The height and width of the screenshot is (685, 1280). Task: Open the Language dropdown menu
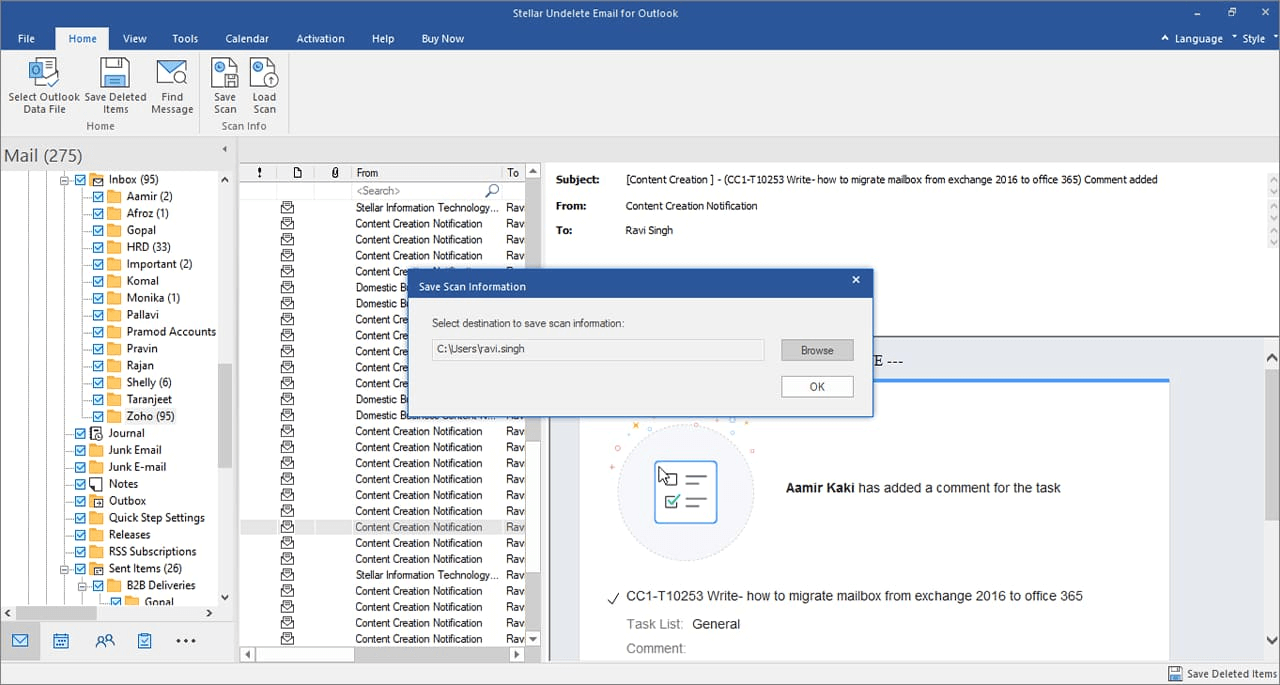(1198, 39)
